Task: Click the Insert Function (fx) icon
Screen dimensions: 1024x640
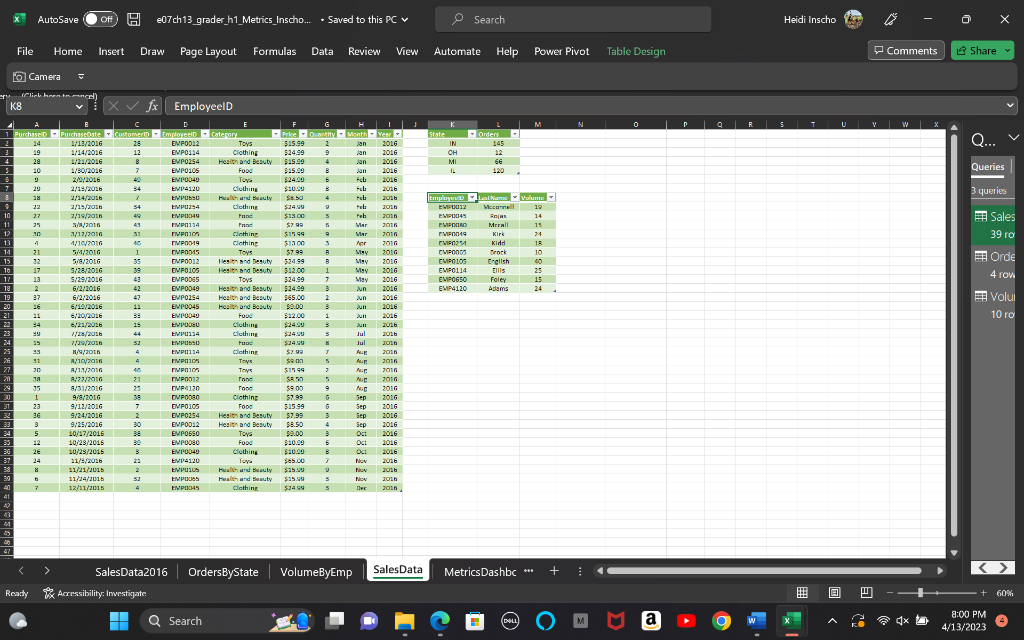Action: (x=151, y=106)
